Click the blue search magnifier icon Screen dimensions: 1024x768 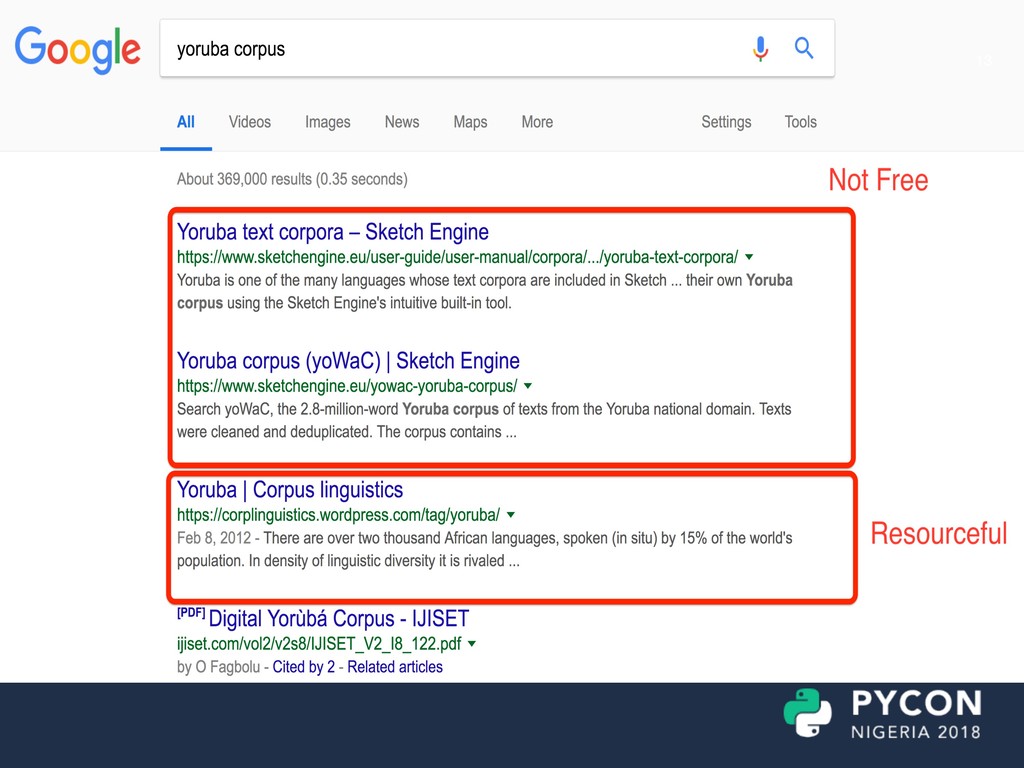[x=804, y=48]
